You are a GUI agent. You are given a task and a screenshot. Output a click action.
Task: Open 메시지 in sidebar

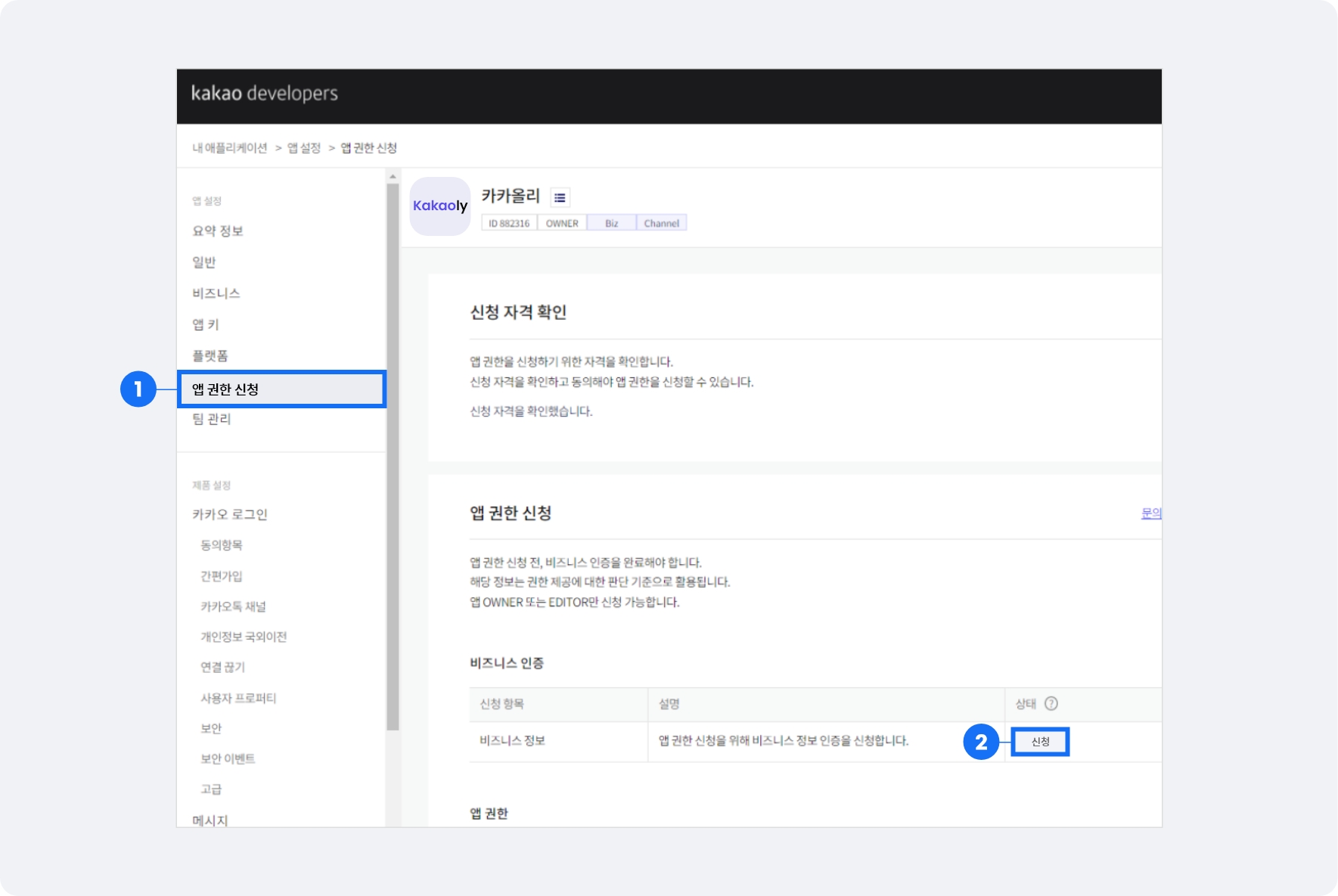[x=210, y=820]
